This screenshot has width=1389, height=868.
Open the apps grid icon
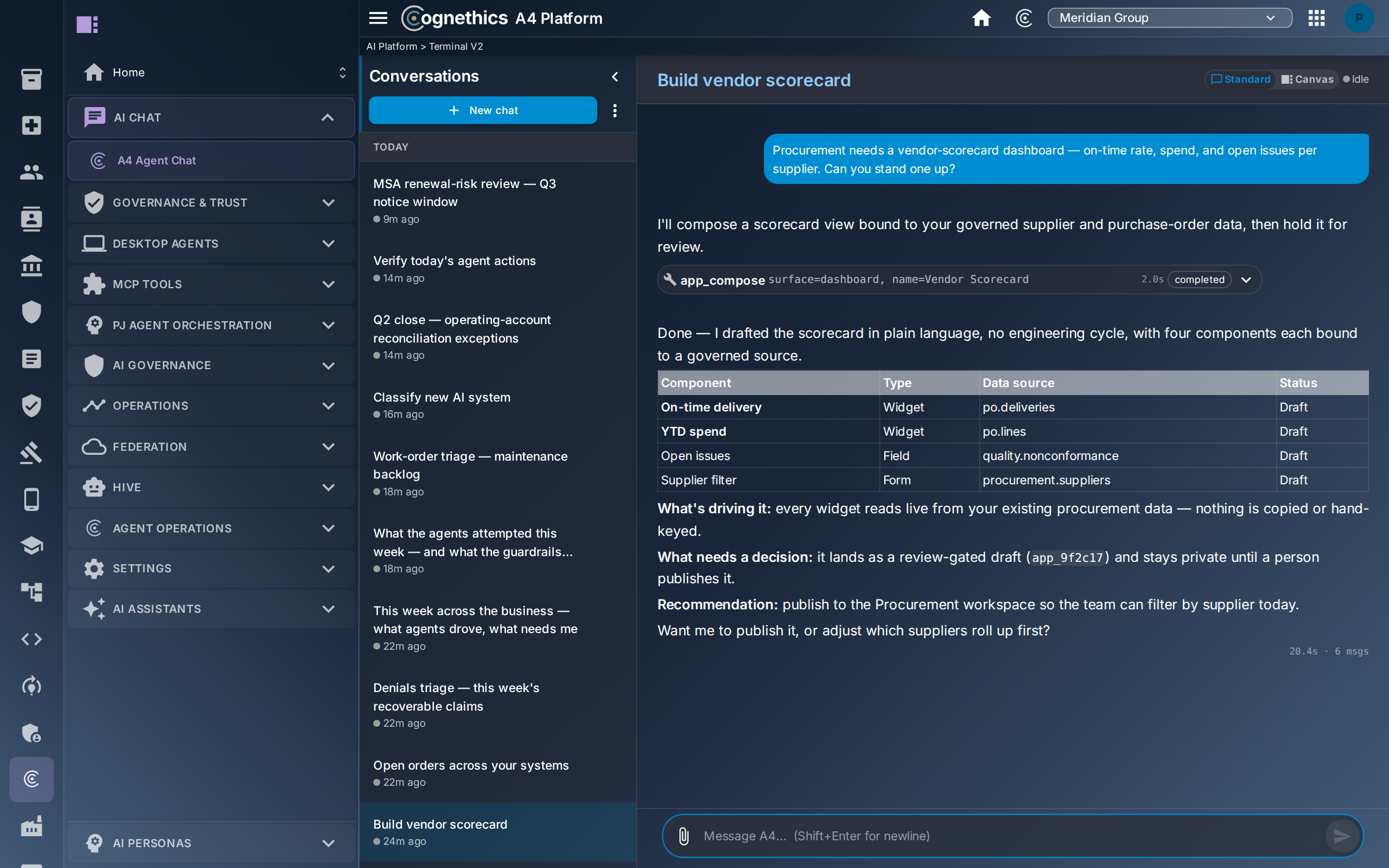click(x=1317, y=18)
